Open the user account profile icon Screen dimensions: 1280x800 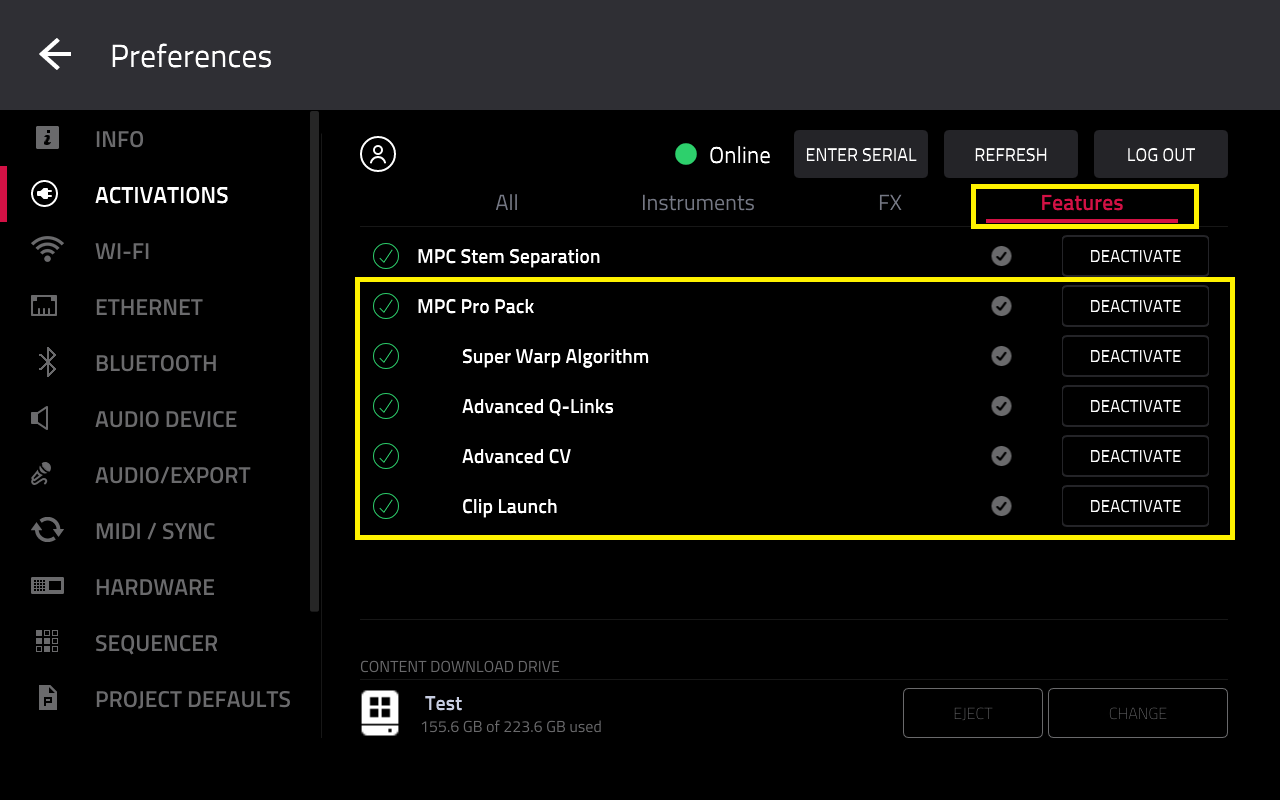point(378,154)
